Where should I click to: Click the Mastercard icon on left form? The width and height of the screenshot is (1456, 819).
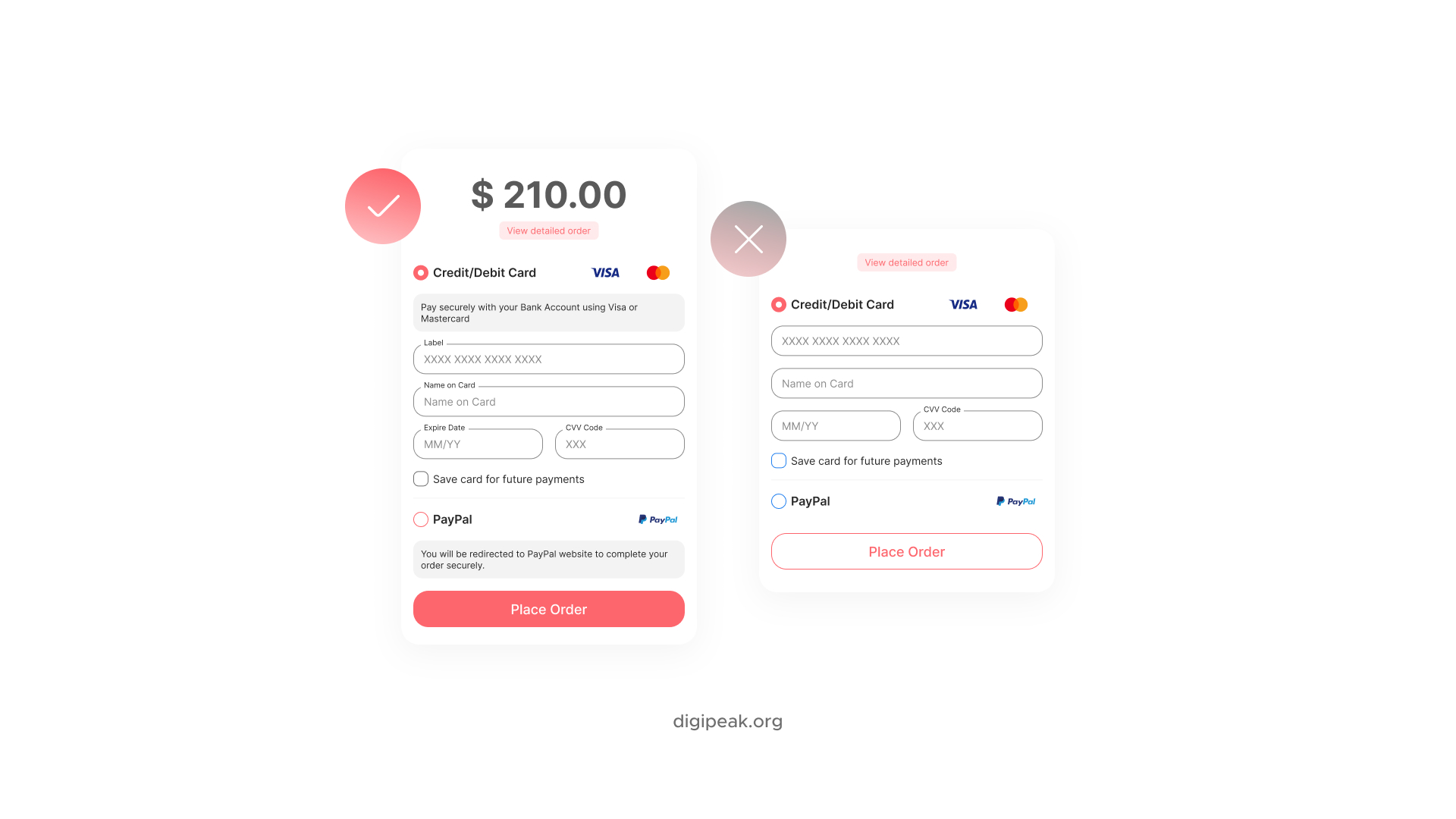point(657,272)
